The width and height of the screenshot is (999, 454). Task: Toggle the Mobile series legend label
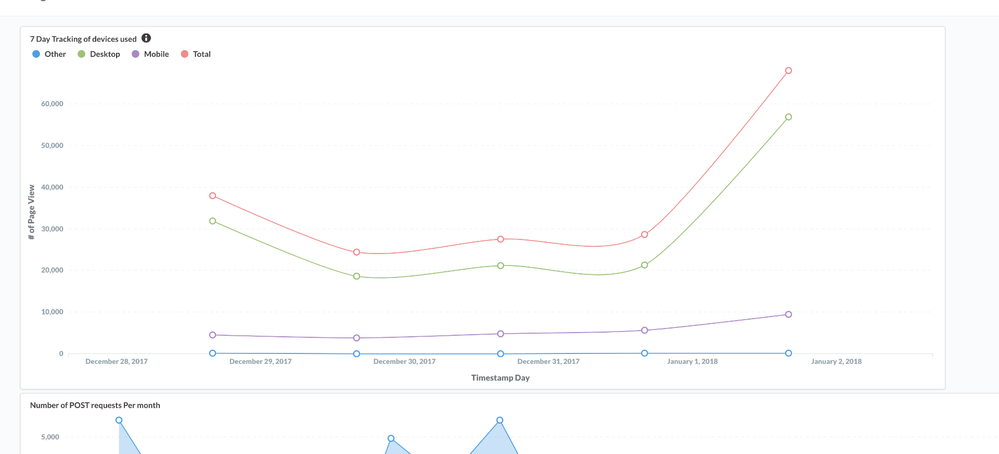click(x=156, y=54)
